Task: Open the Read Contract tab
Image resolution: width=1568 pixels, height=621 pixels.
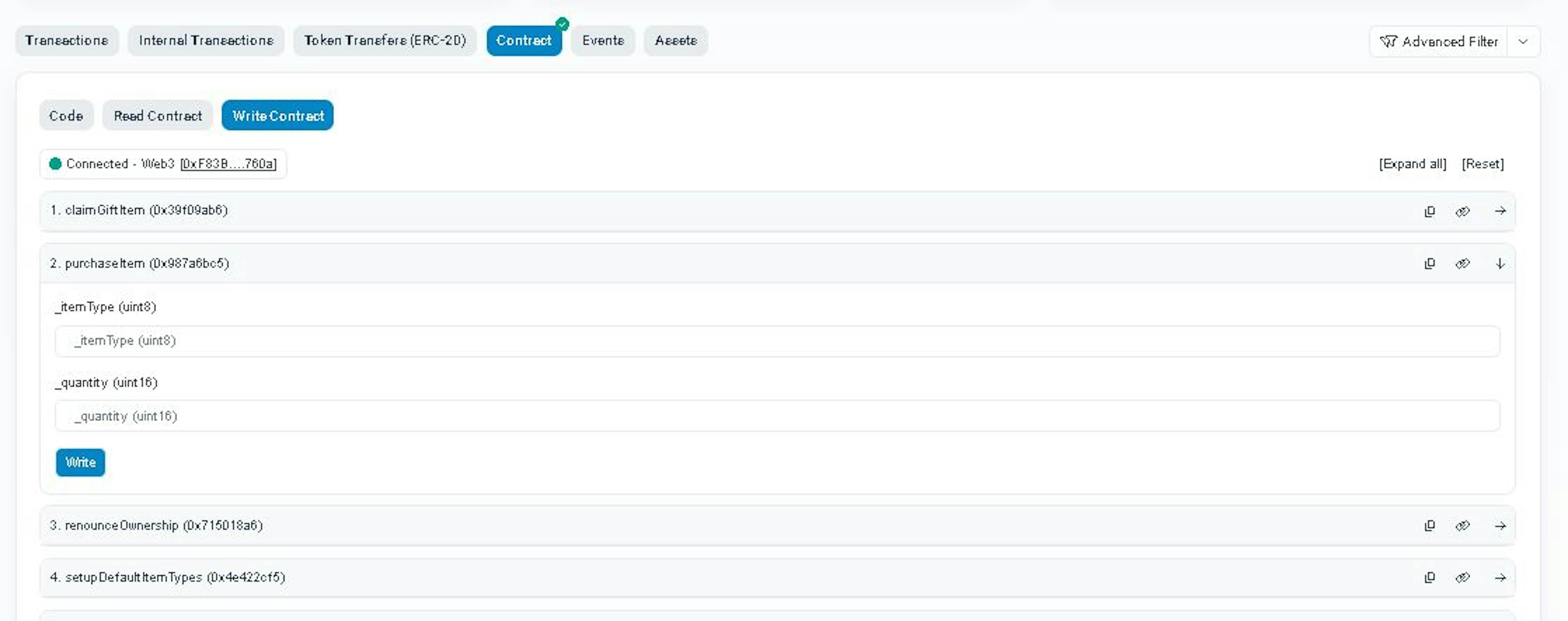Action: coord(158,115)
